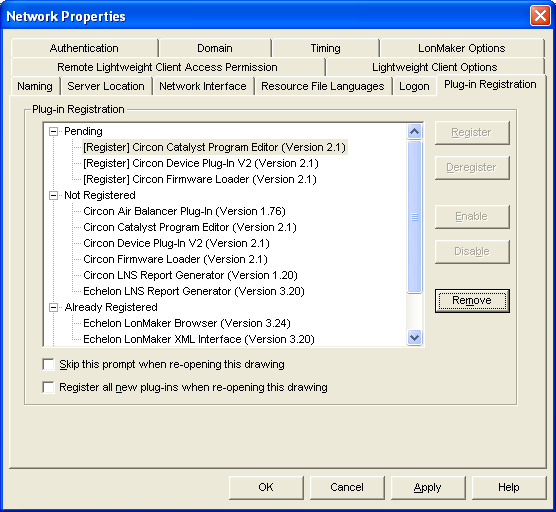Click the plug-in list scrollbar thumb
The height and width of the screenshot is (512, 556).
pos(415,217)
